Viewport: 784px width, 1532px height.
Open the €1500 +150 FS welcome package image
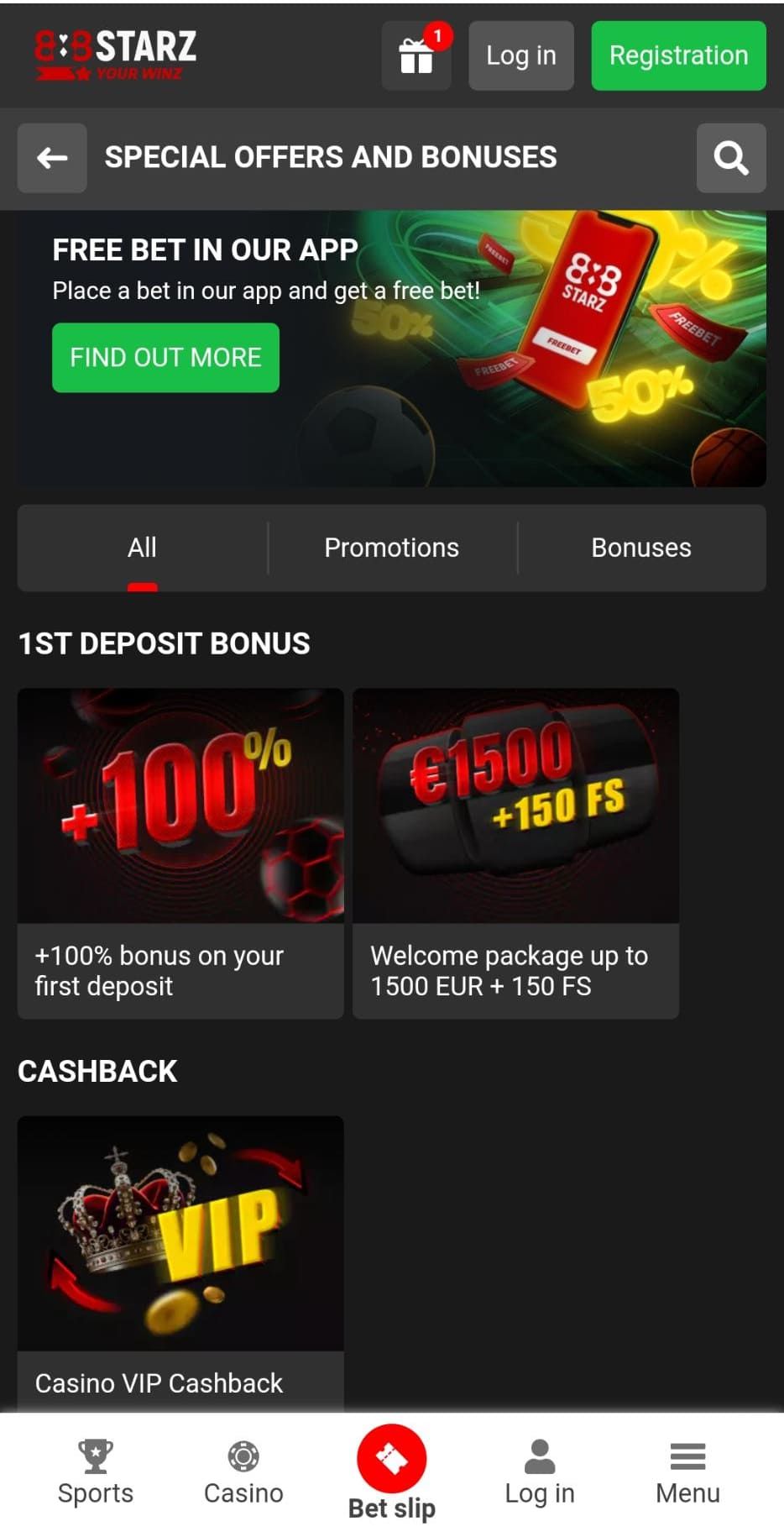pos(515,805)
